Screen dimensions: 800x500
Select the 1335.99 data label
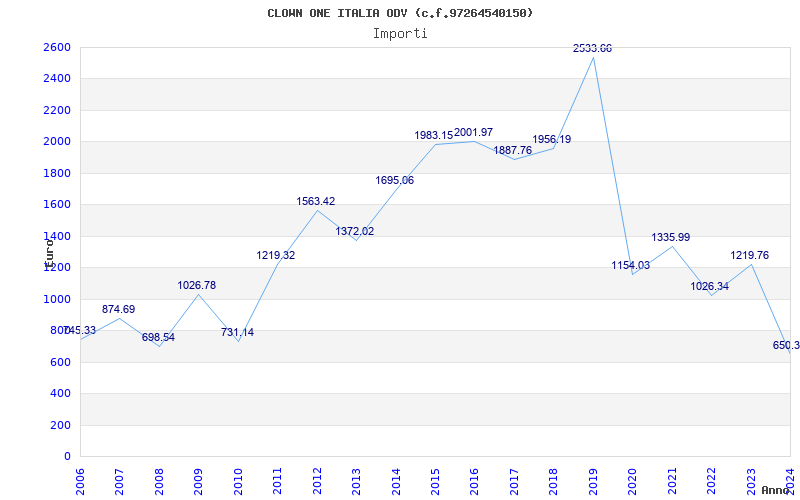pos(671,238)
